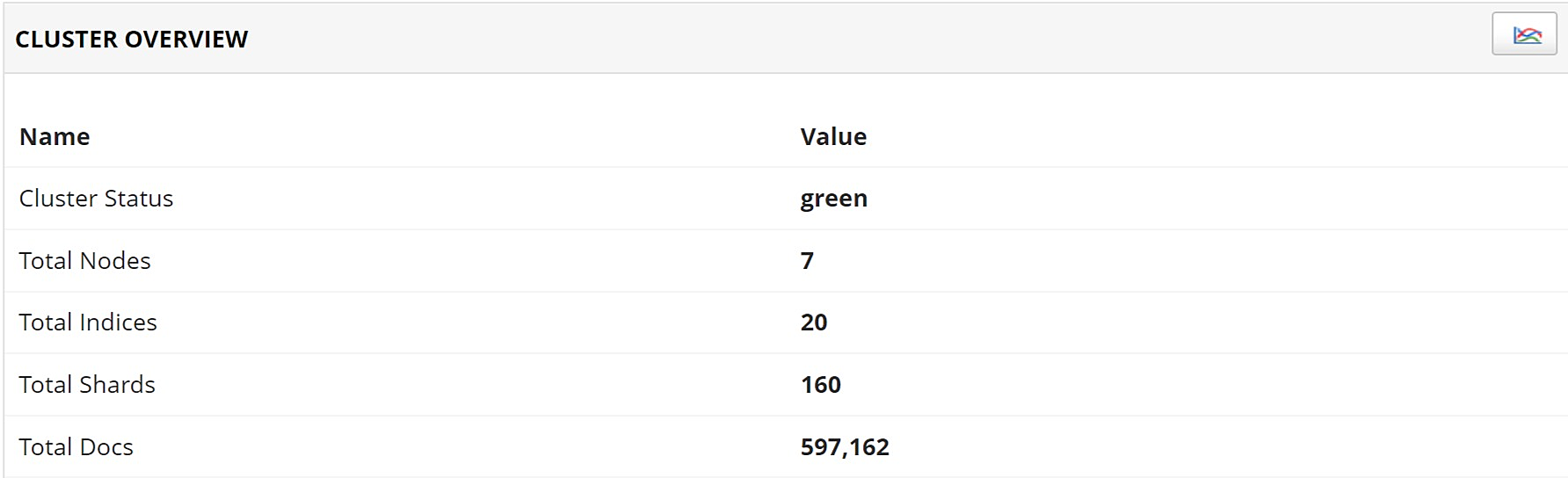Click the word Total before Docs

pyautogui.click(x=46, y=447)
